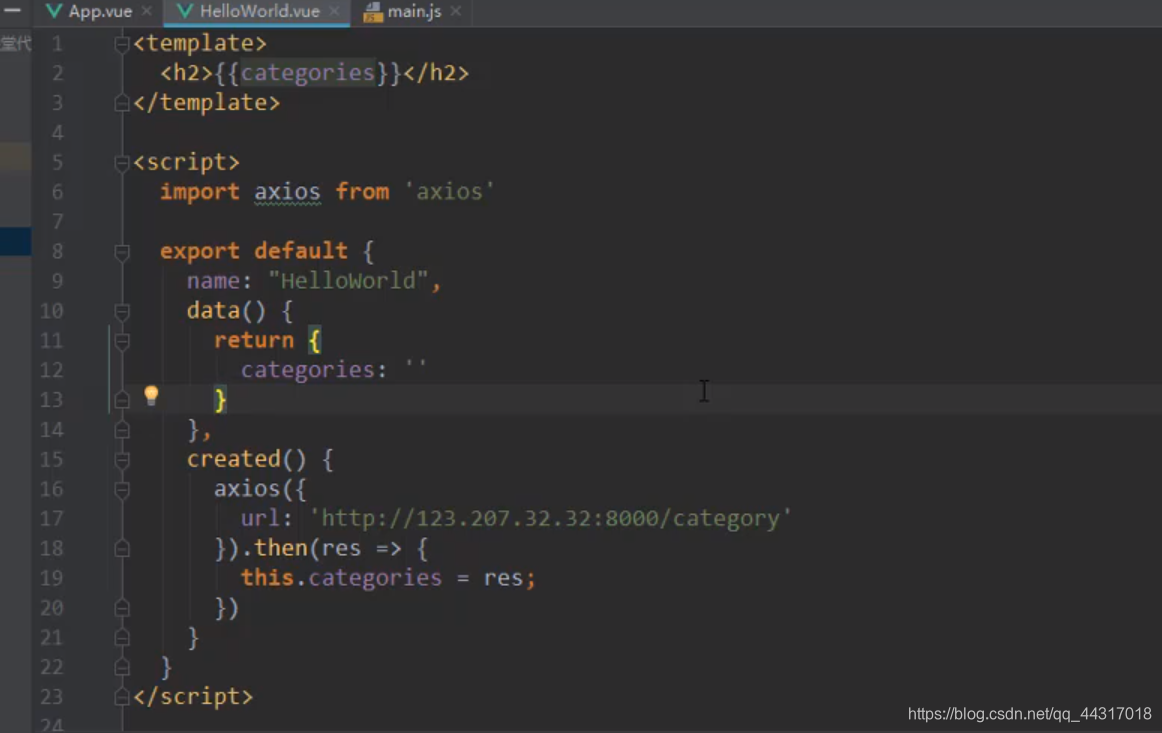Collapse the return object on line 11
Image resolution: width=1162 pixels, height=733 pixels.
[122, 341]
